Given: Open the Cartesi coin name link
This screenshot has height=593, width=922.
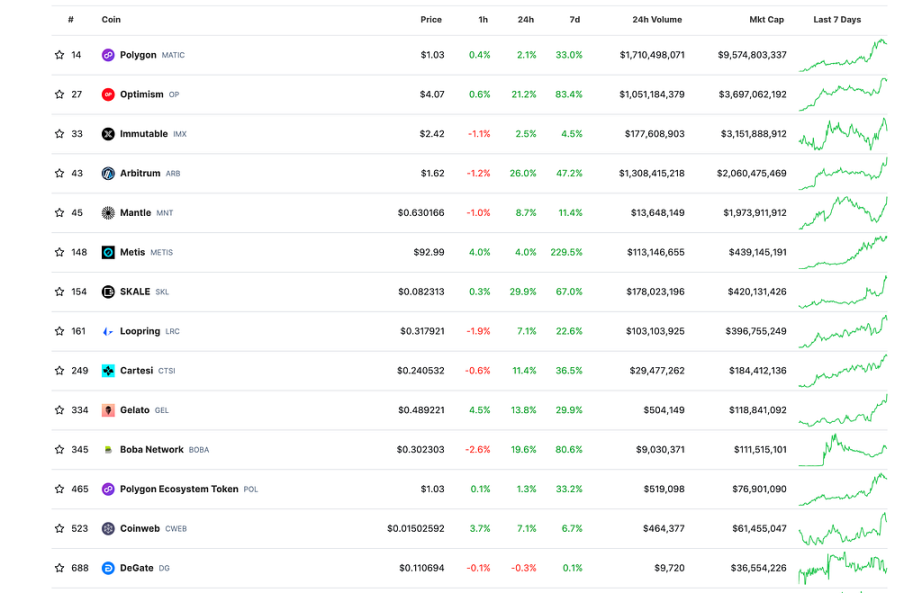Looking at the screenshot, I should (x=136, y=370).
